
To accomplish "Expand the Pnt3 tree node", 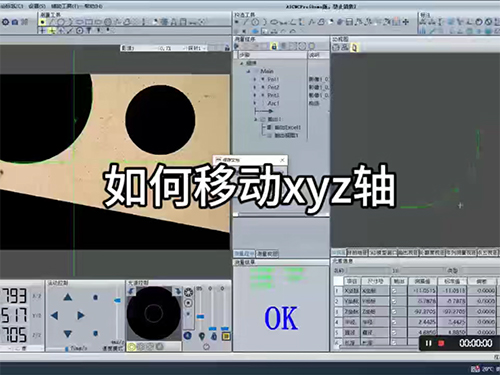I will coord(255,95).
